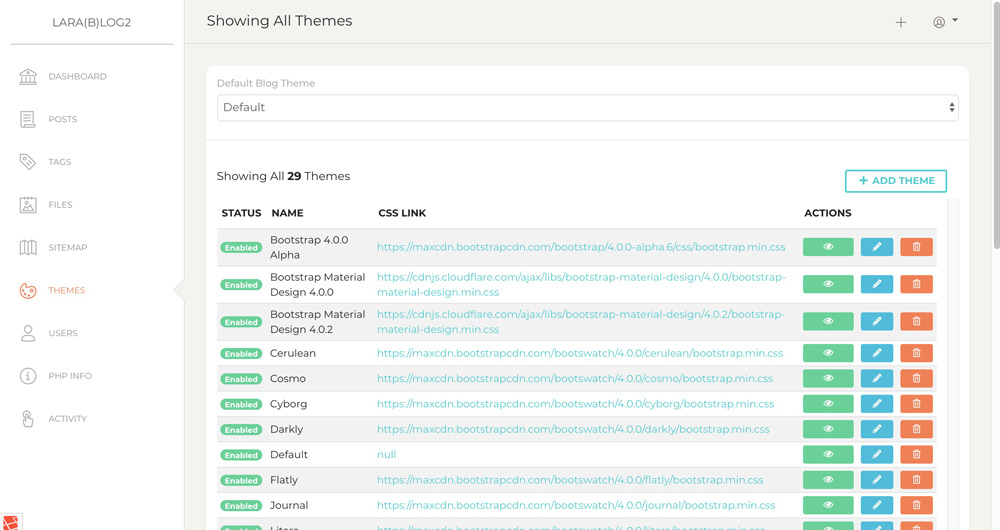Open the Journal bootstrap CSS link
This screenshot has height=530, width=1000.
click(575, 506)
